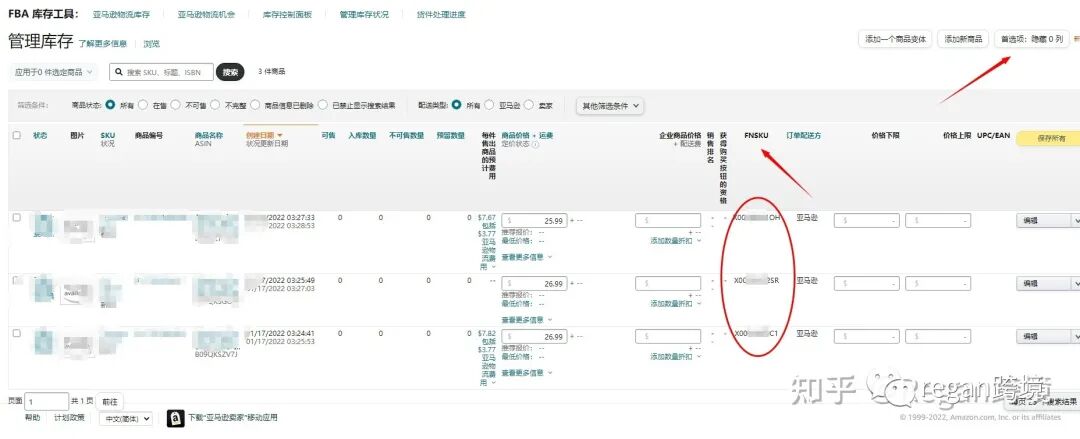The height and width of the screenshot is (439, 1080).
Task: Expand 查看更多信息 in the 25.99 row
Action: pyautogui.click(x=527, y=257)
